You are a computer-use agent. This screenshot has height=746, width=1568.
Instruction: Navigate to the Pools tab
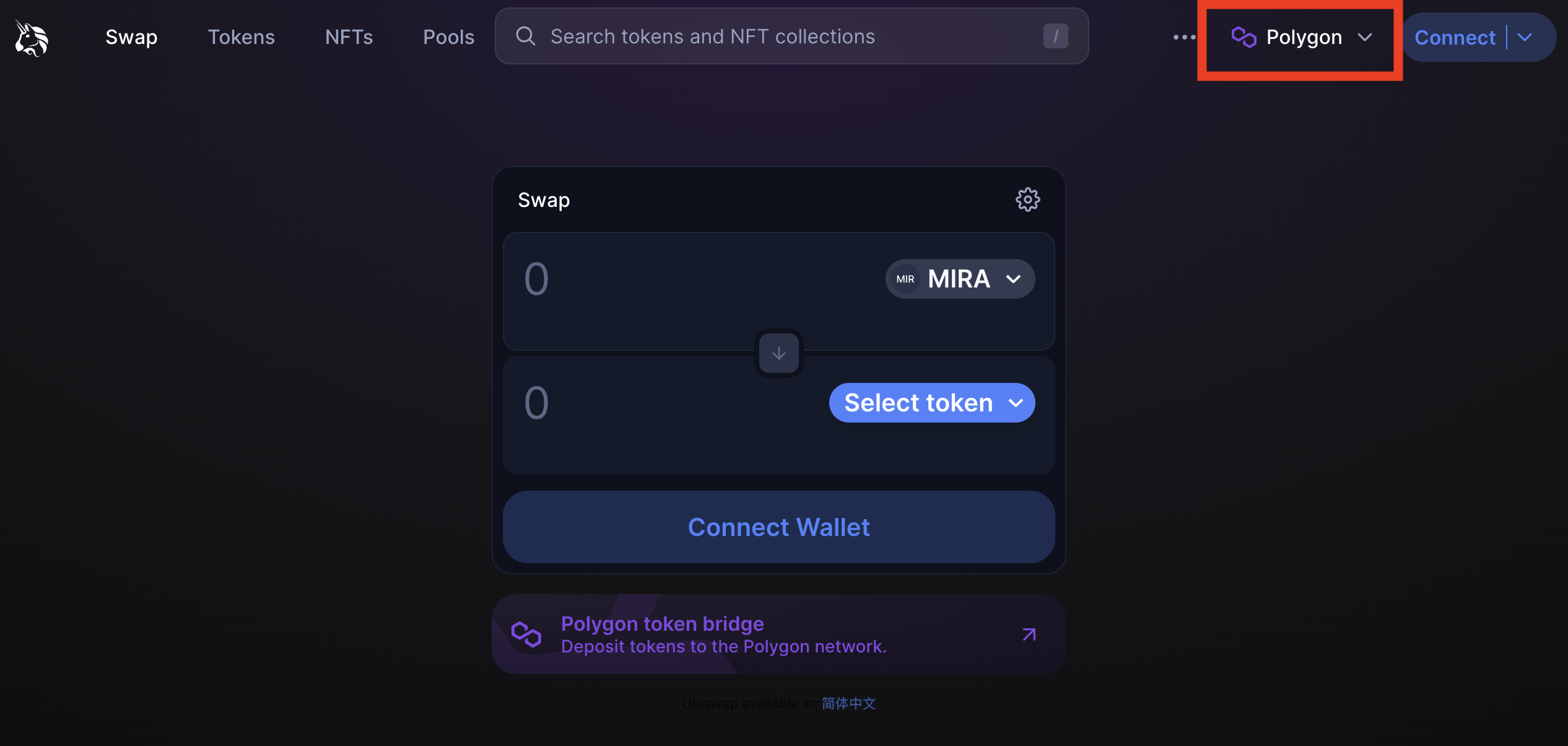coord(448,37)
